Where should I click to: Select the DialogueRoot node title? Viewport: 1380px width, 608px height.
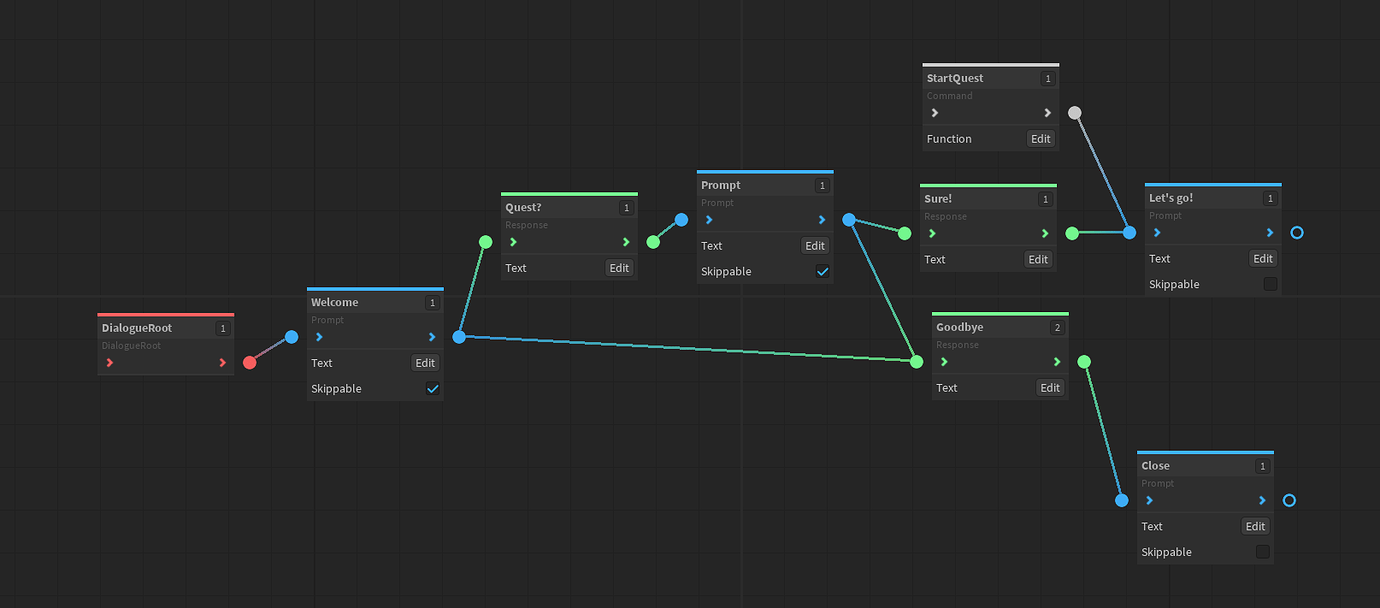pos(137,328)
